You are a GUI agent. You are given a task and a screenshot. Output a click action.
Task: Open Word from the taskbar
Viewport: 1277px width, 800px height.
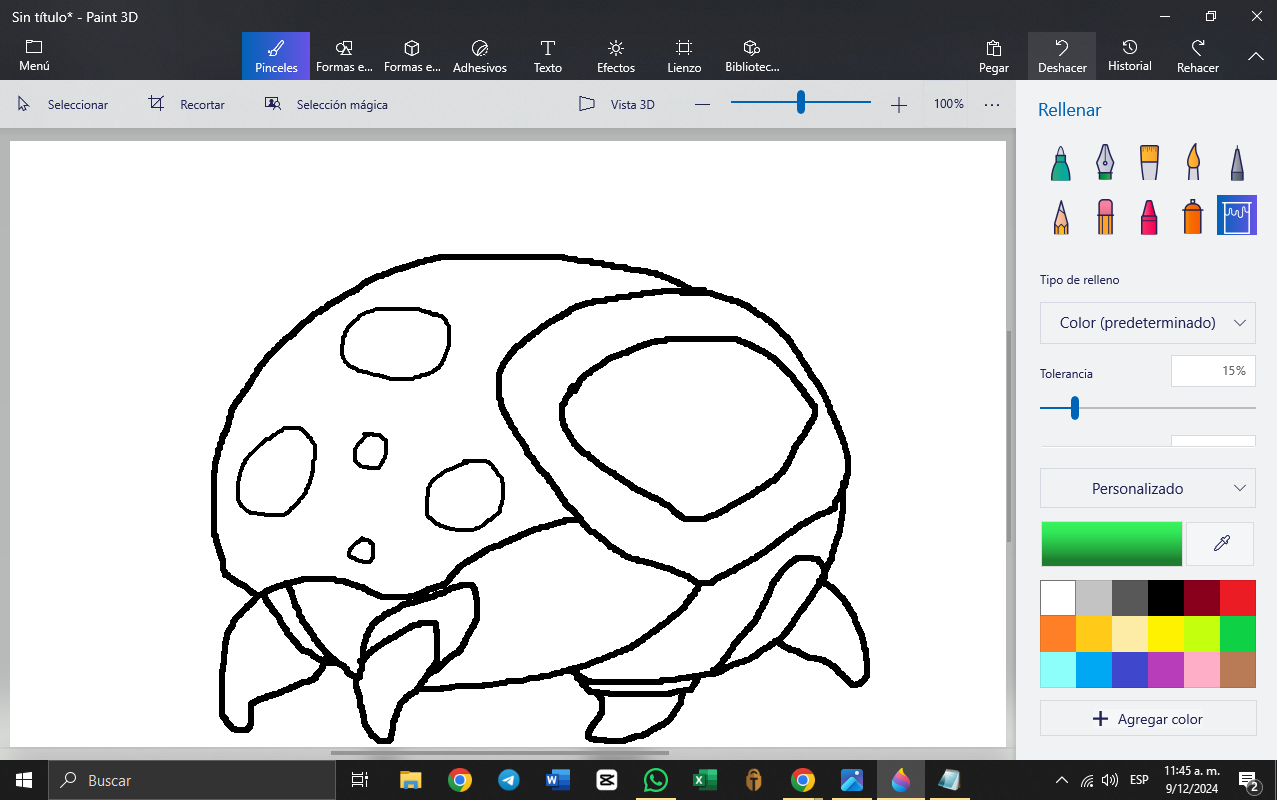click(x=557, y=780)
